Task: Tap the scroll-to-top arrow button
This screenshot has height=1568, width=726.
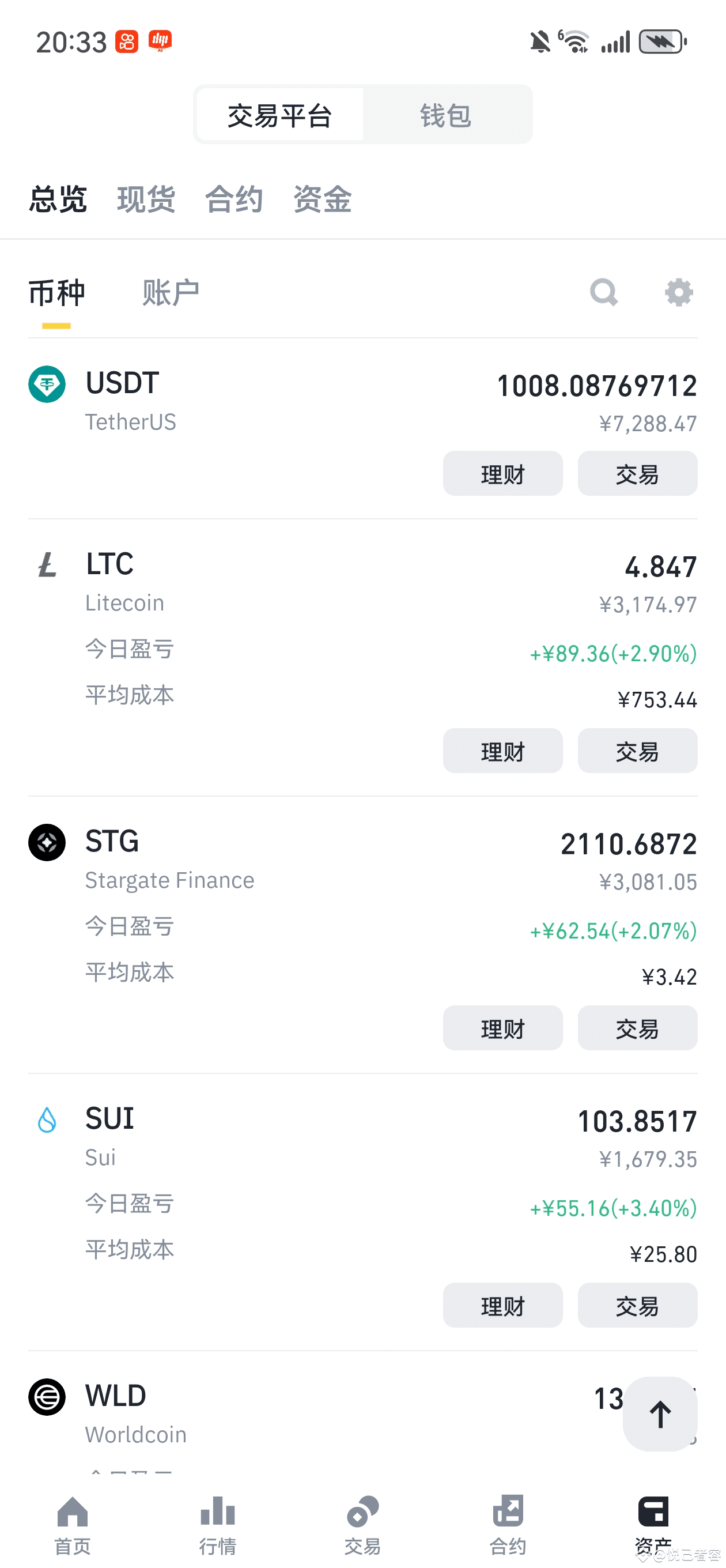Action: [660, 1414]
